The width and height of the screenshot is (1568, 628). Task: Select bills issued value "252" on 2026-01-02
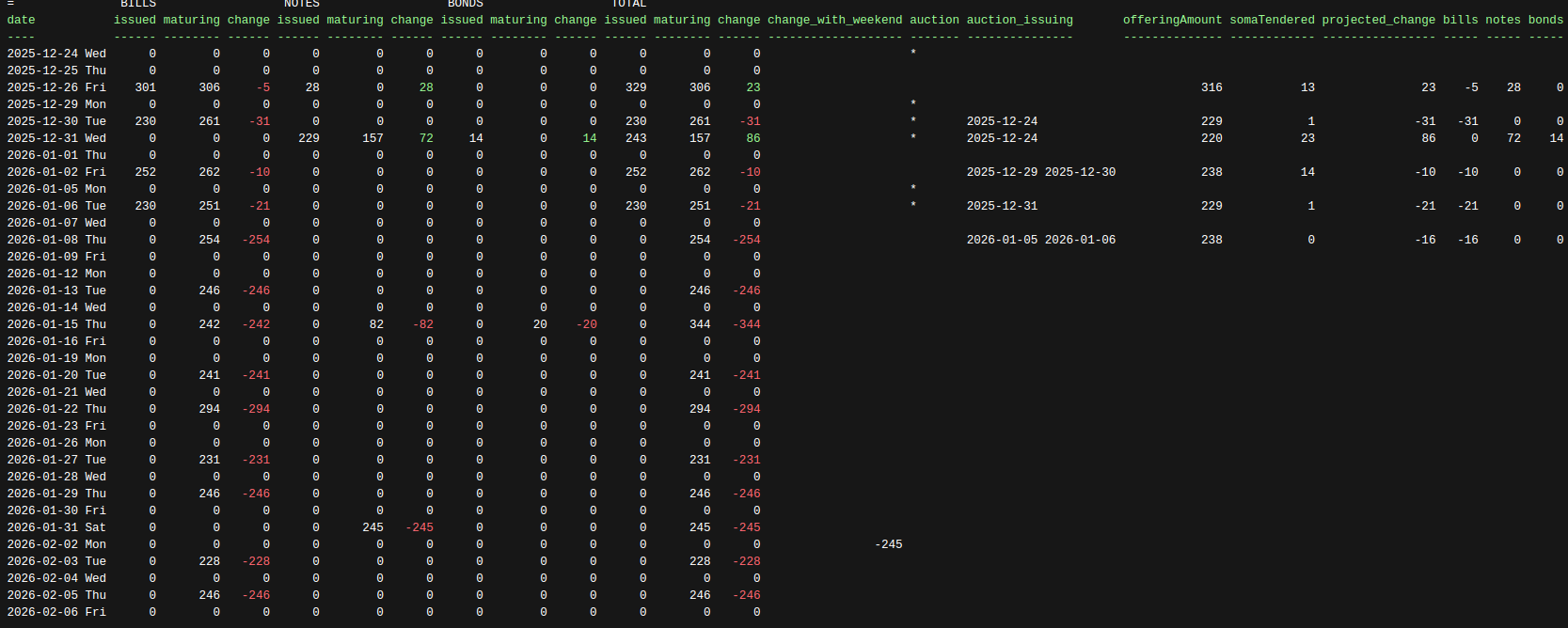[x=146, y=172]
